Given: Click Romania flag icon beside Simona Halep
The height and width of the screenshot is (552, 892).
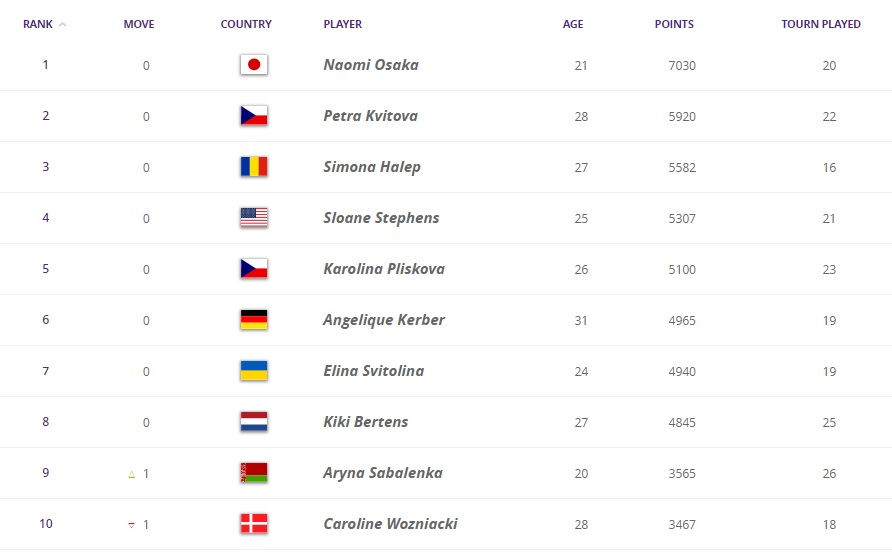Looking at the screenshot, I should (254, 167).
